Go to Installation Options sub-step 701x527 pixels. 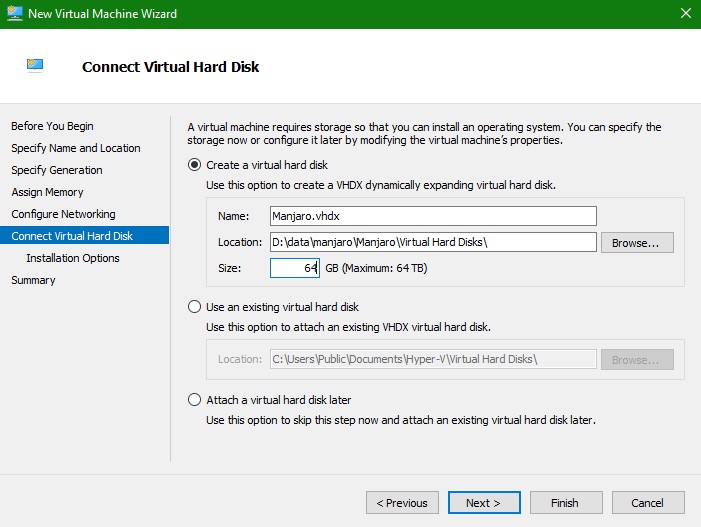click(x=73, y=258)
